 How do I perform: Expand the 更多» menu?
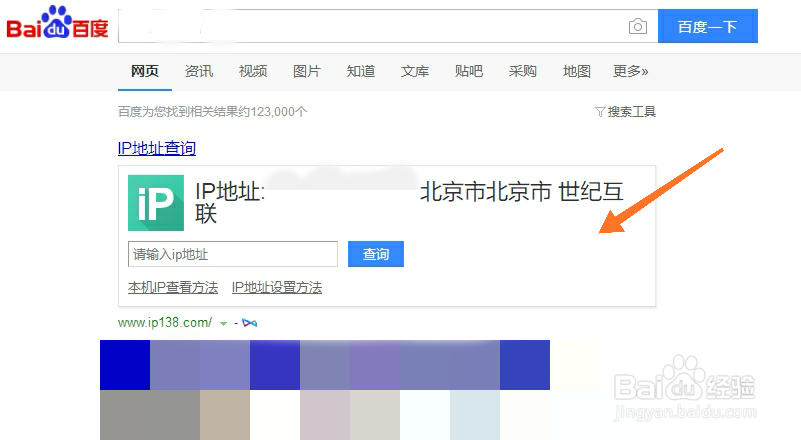pyautogui.click(x=630, y=71)
